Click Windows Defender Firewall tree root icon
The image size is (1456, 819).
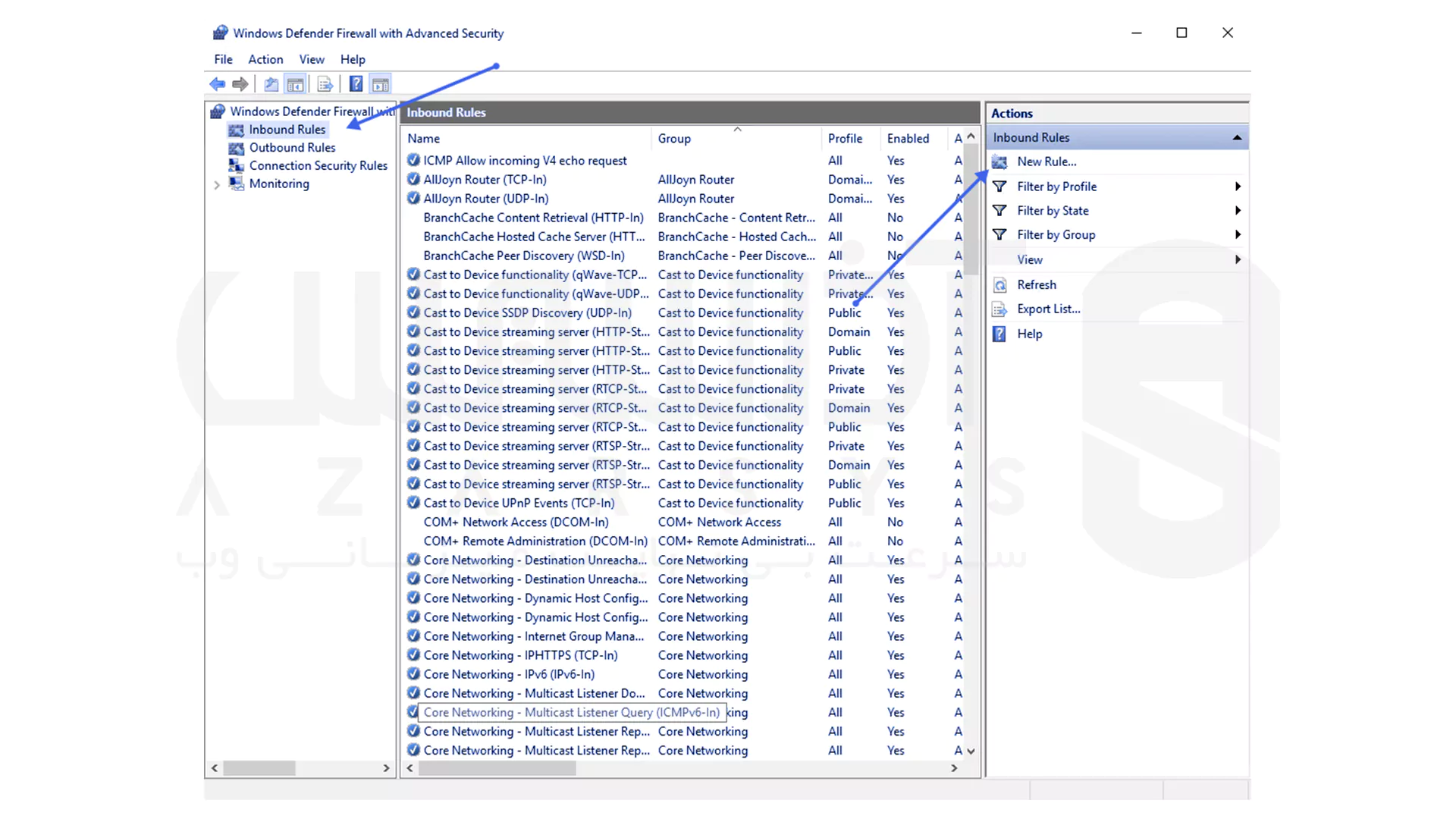[x=218, y=111]
